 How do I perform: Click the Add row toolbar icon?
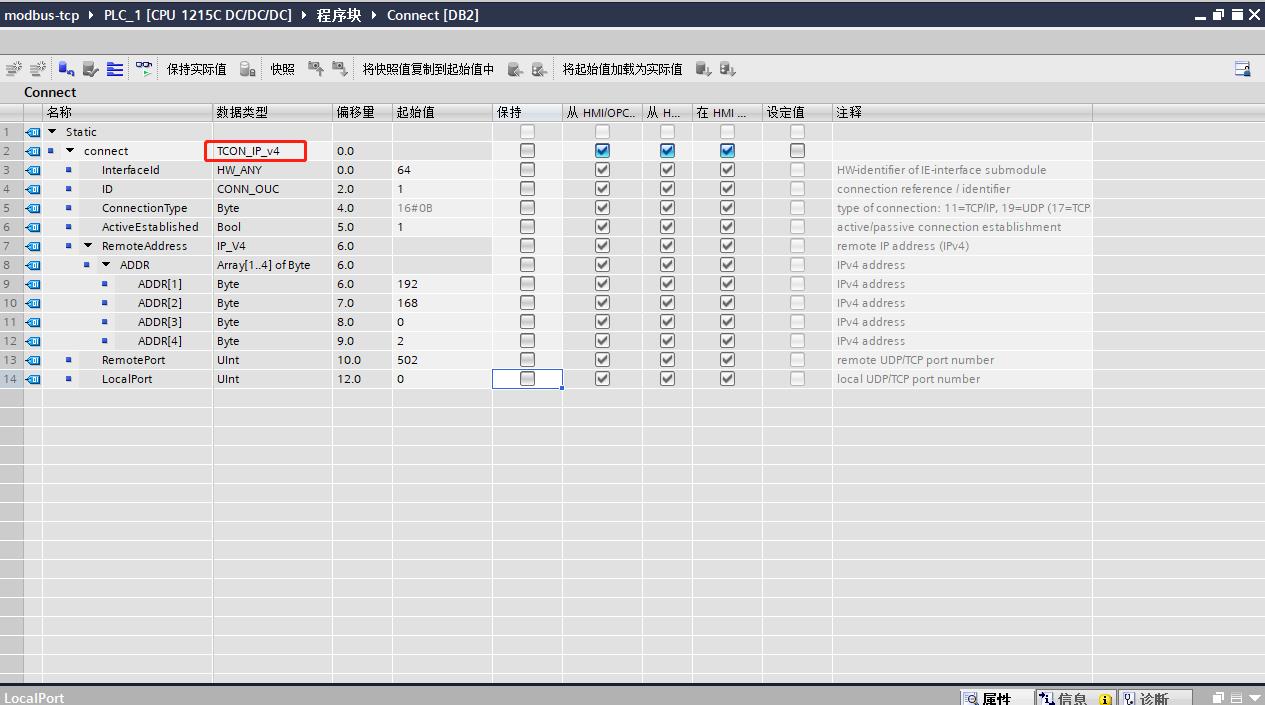click(x=38, y=69)
